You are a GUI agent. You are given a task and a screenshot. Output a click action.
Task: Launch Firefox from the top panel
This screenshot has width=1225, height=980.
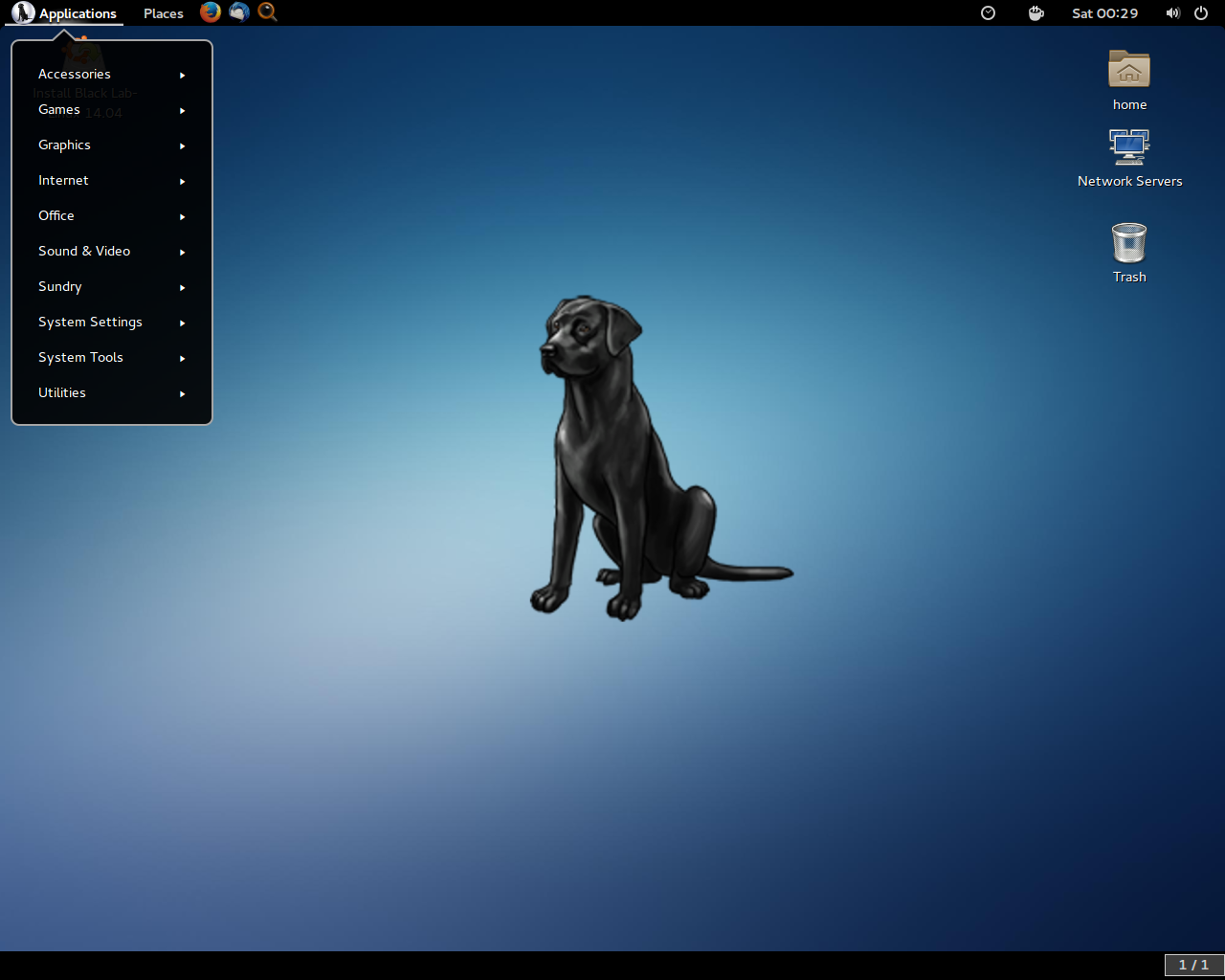211,12
